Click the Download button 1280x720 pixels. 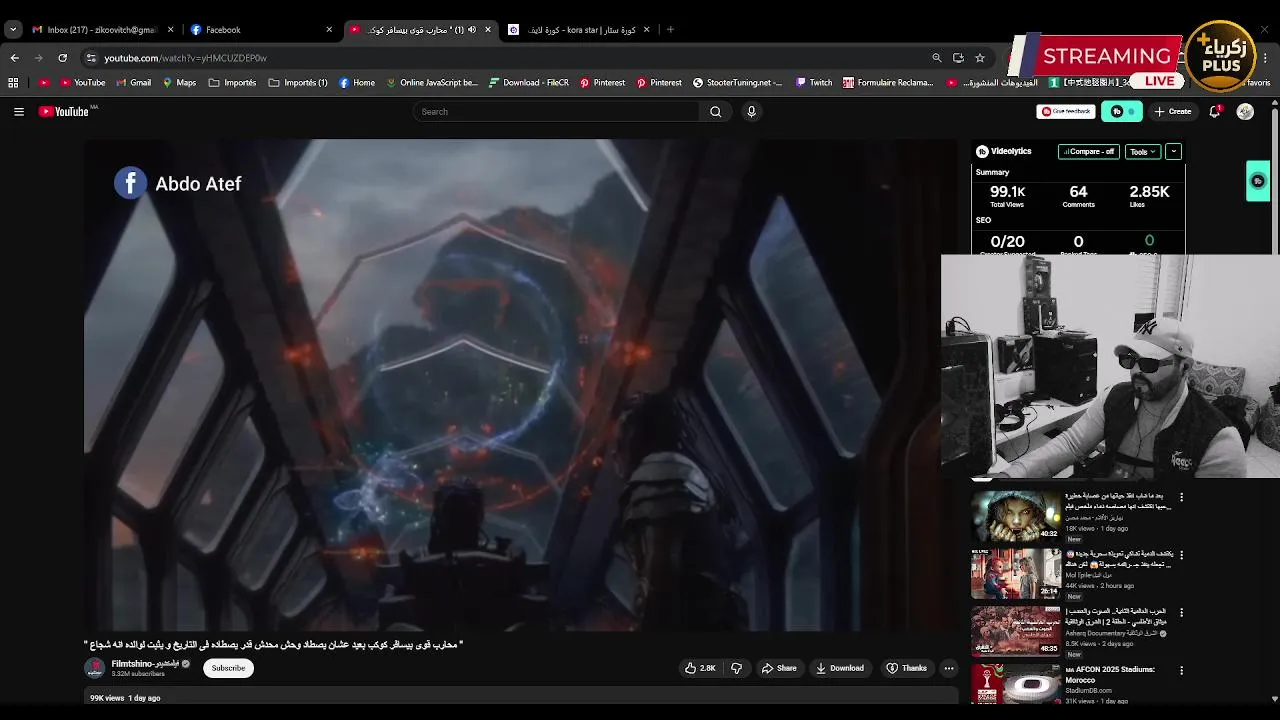pos(839,668)
